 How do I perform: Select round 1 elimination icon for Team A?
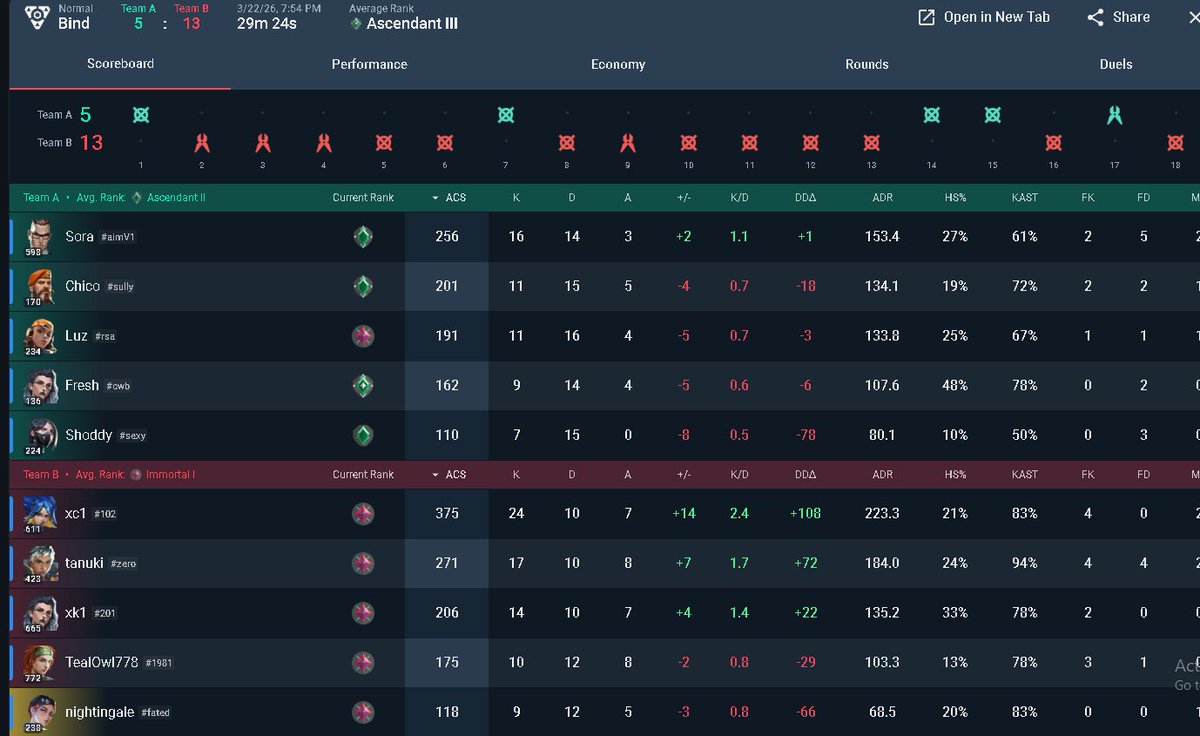(141, 115)
